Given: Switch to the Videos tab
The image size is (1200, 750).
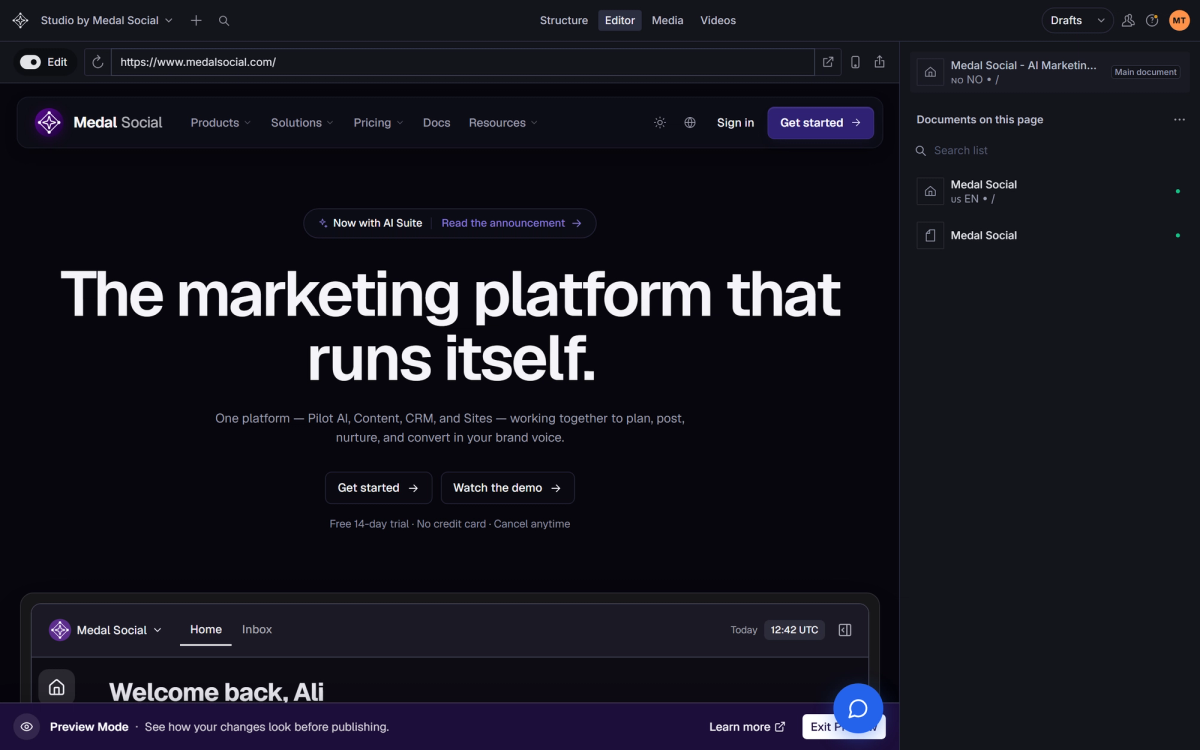Looking at the screenshot, I should [718, 20].
